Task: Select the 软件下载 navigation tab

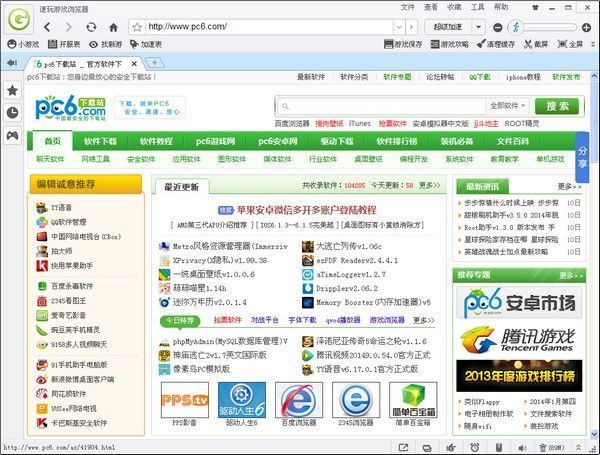Action: 100,141
